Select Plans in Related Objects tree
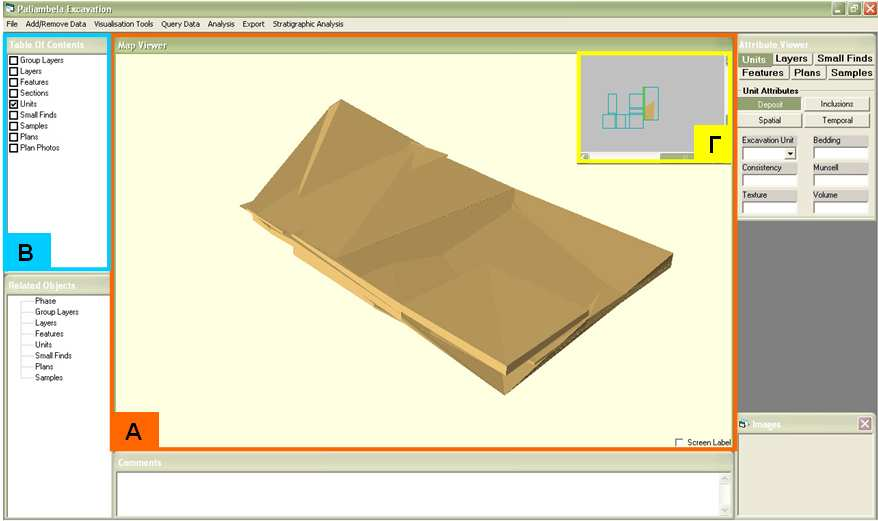Viewport: 878px width, 521px height. pyautogui.click(x=44, y=366)
